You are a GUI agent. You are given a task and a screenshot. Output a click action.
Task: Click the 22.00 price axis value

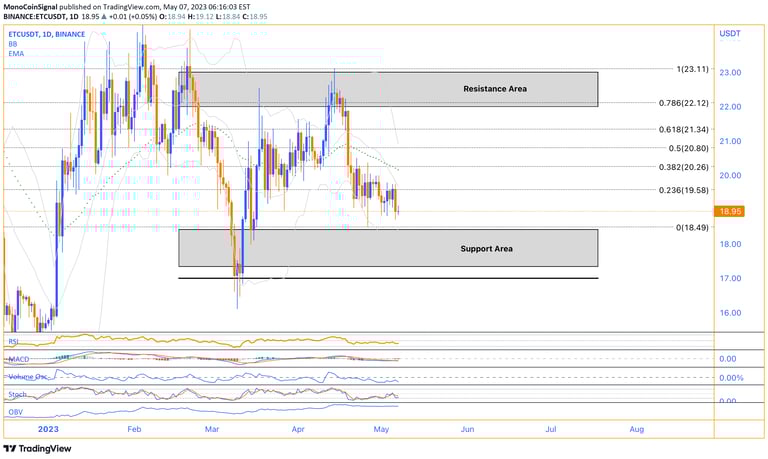(x=730, y=107)
